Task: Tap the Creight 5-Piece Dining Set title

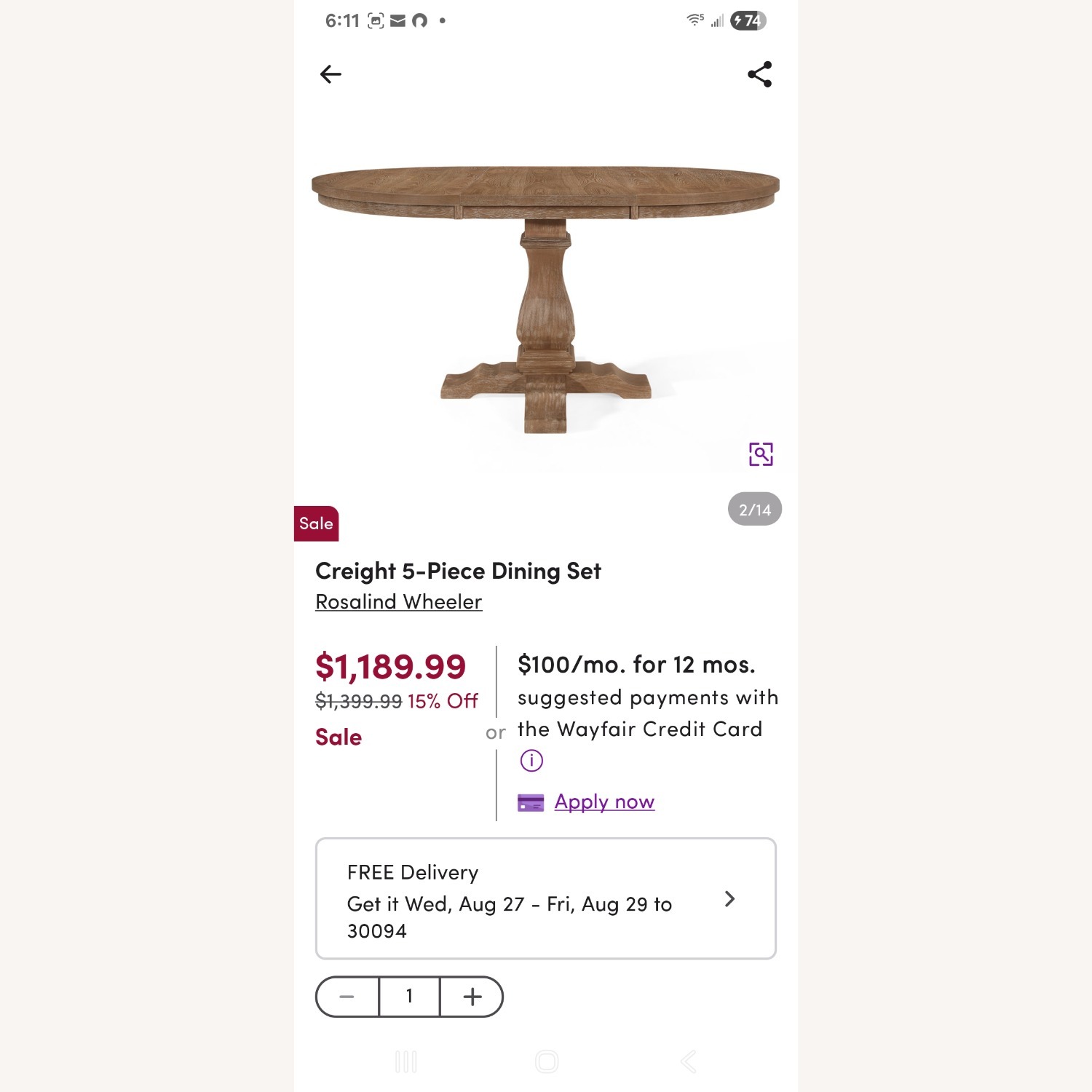Action: coord(458,571)
